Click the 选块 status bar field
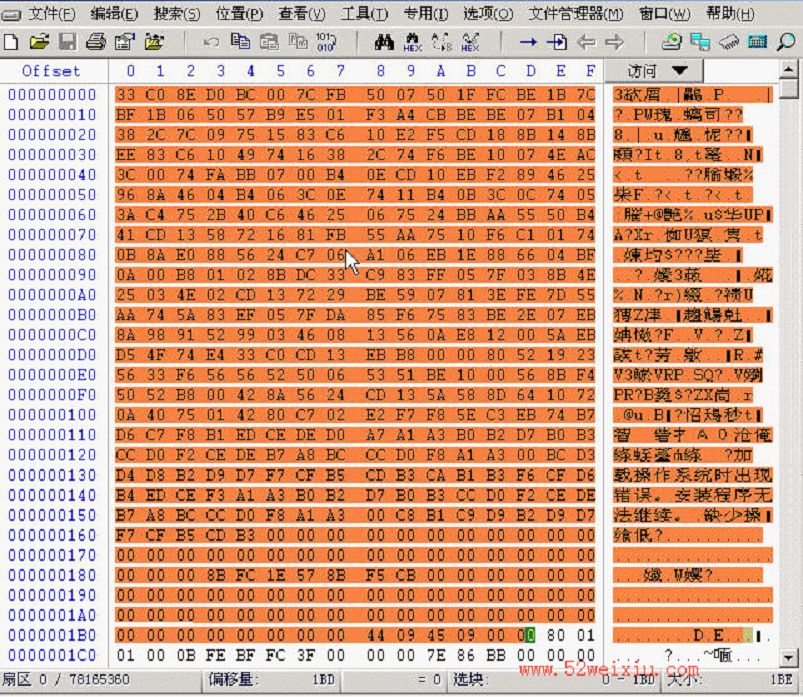The height and width of the screenshot is (697, 803). pyautogui.click(x=556, y=680)
